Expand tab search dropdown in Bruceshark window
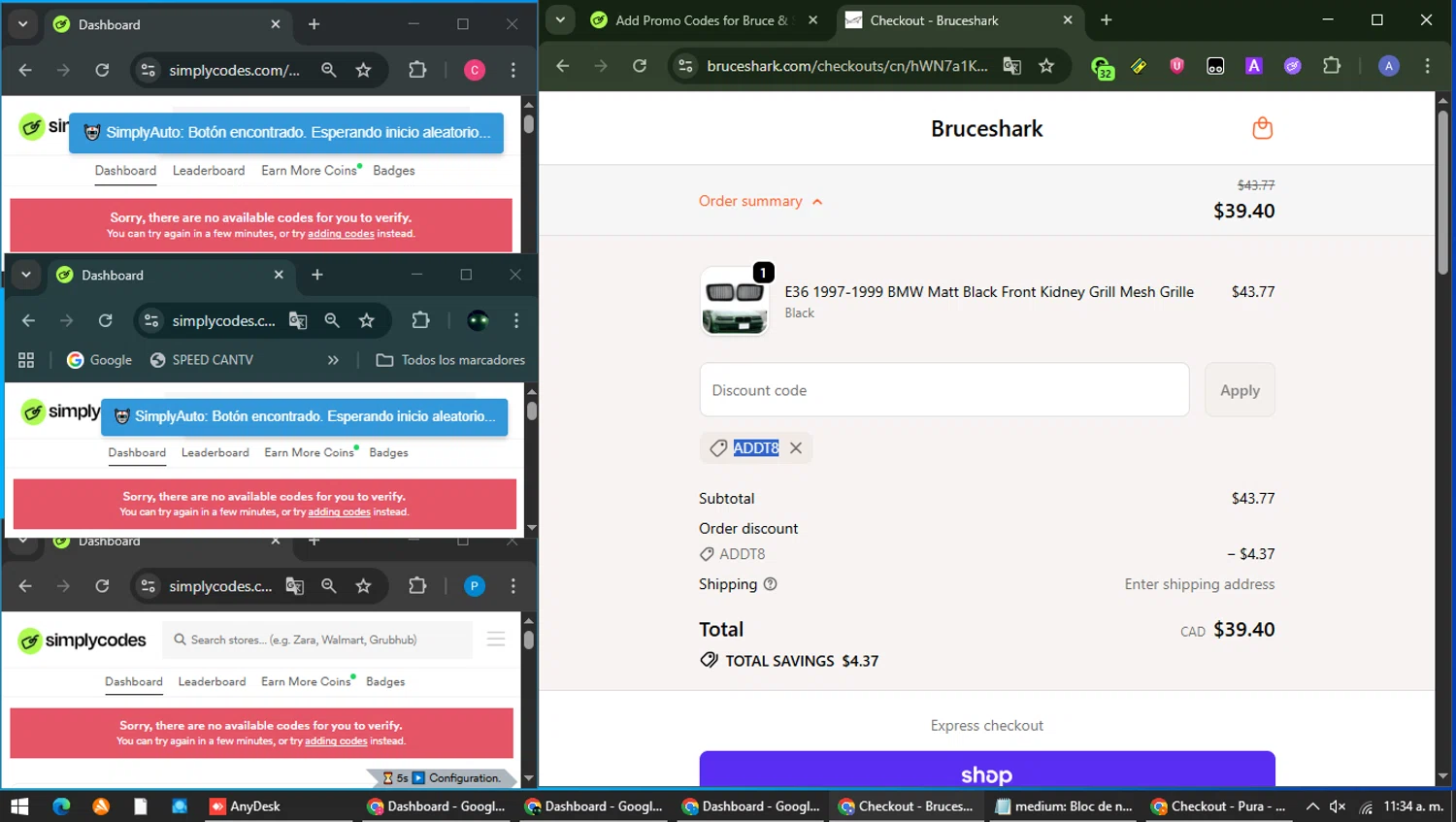 point(561,20)
